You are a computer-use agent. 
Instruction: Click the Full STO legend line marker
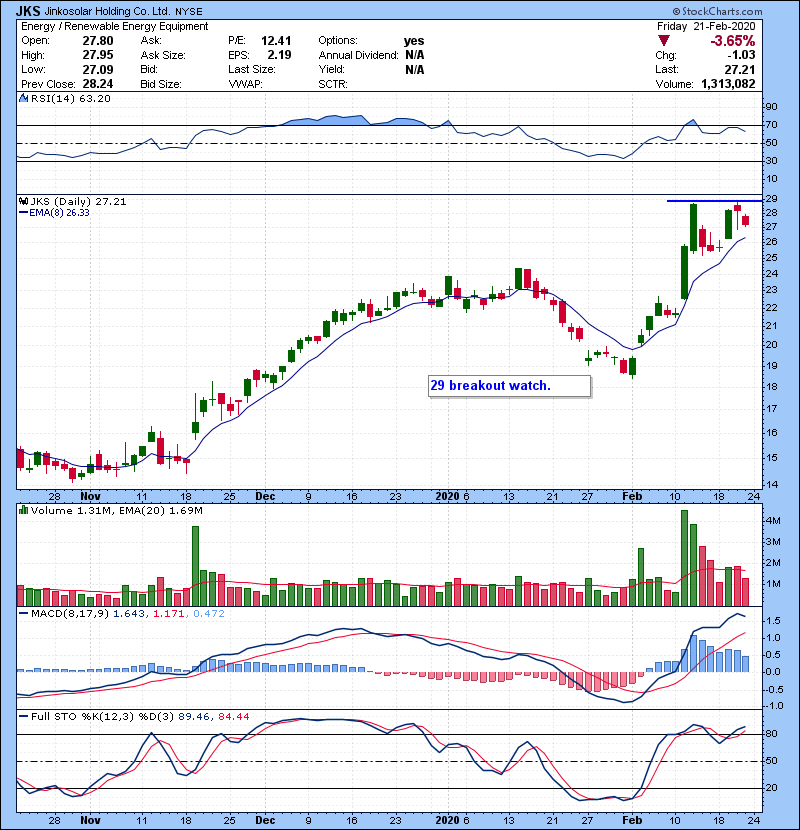(23, 717)
